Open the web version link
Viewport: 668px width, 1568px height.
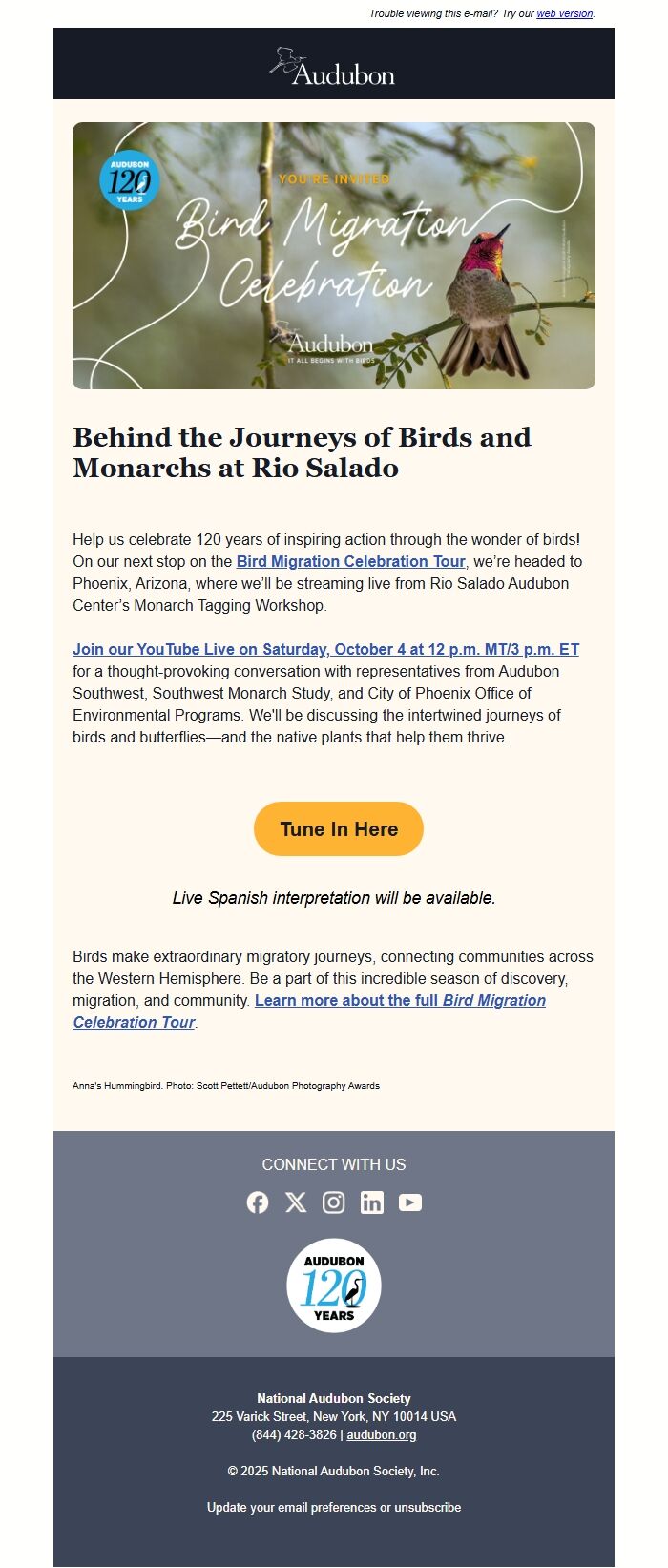[x=564, y=14]
